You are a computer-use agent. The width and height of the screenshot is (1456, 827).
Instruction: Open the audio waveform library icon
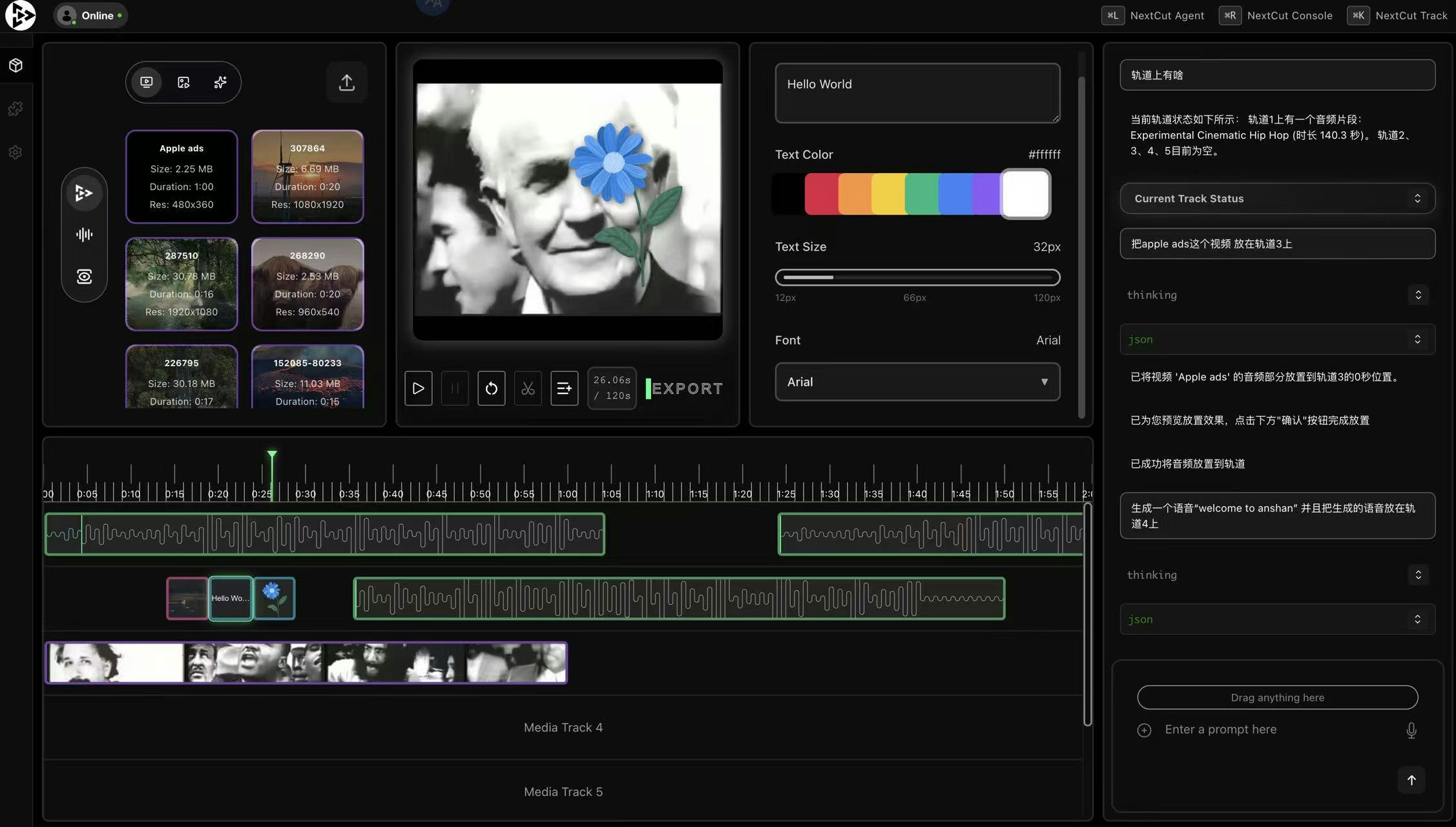click(84, 235)
